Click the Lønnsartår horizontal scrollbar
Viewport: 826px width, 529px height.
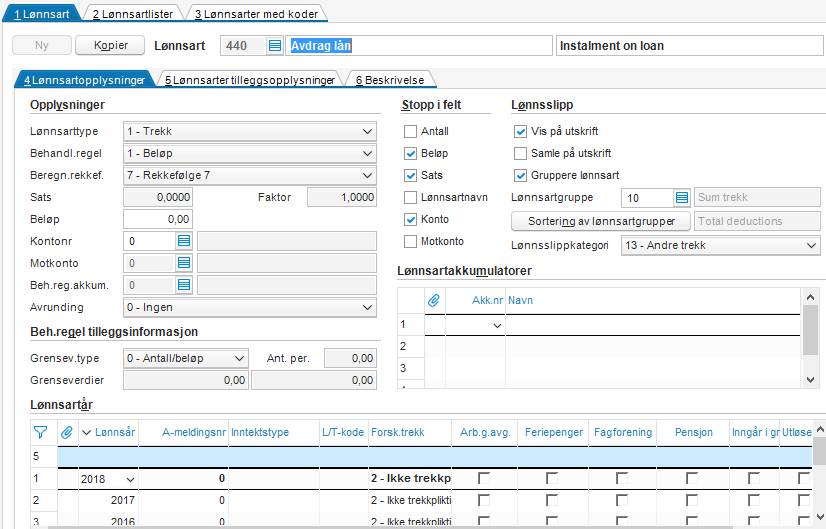[x=390, y=527]
